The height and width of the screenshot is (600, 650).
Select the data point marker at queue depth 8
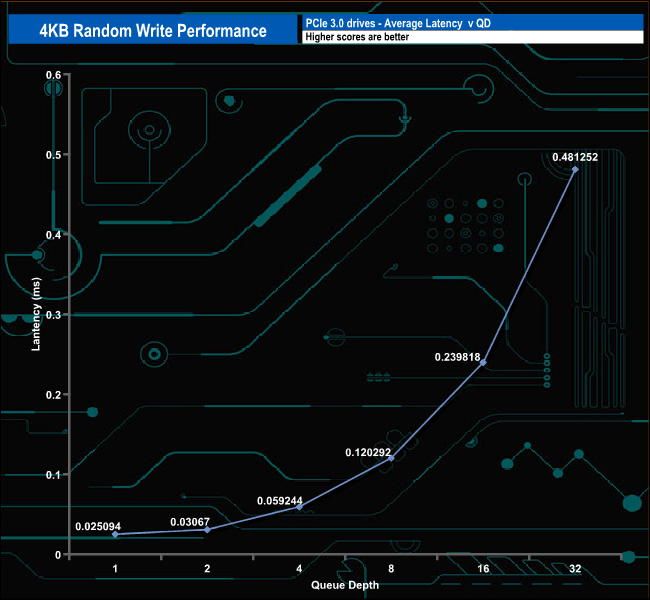point(391,458)
